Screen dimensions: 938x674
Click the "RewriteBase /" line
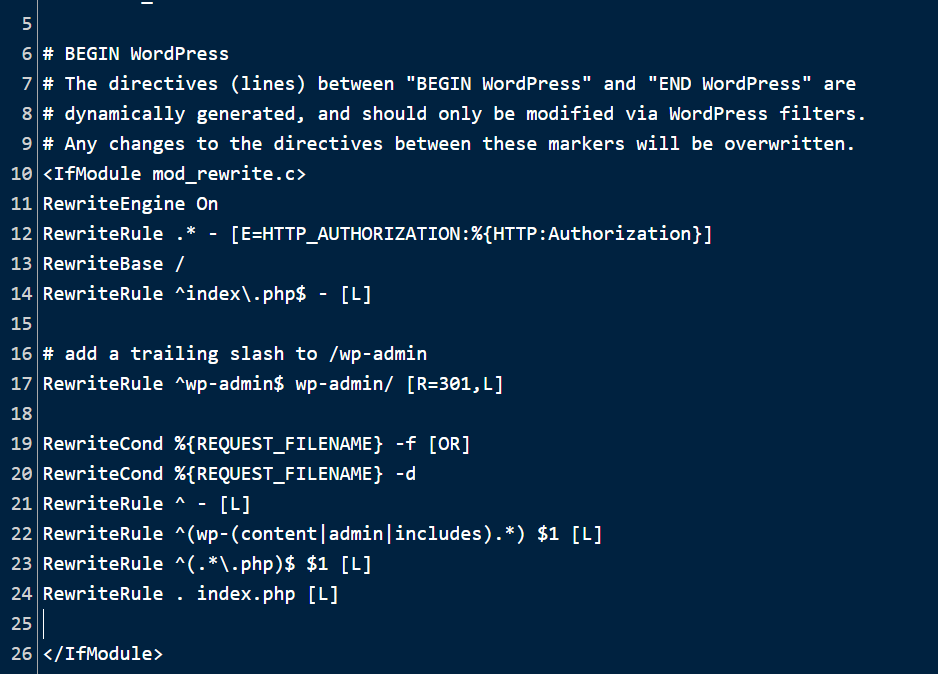[x=114, y=264]
